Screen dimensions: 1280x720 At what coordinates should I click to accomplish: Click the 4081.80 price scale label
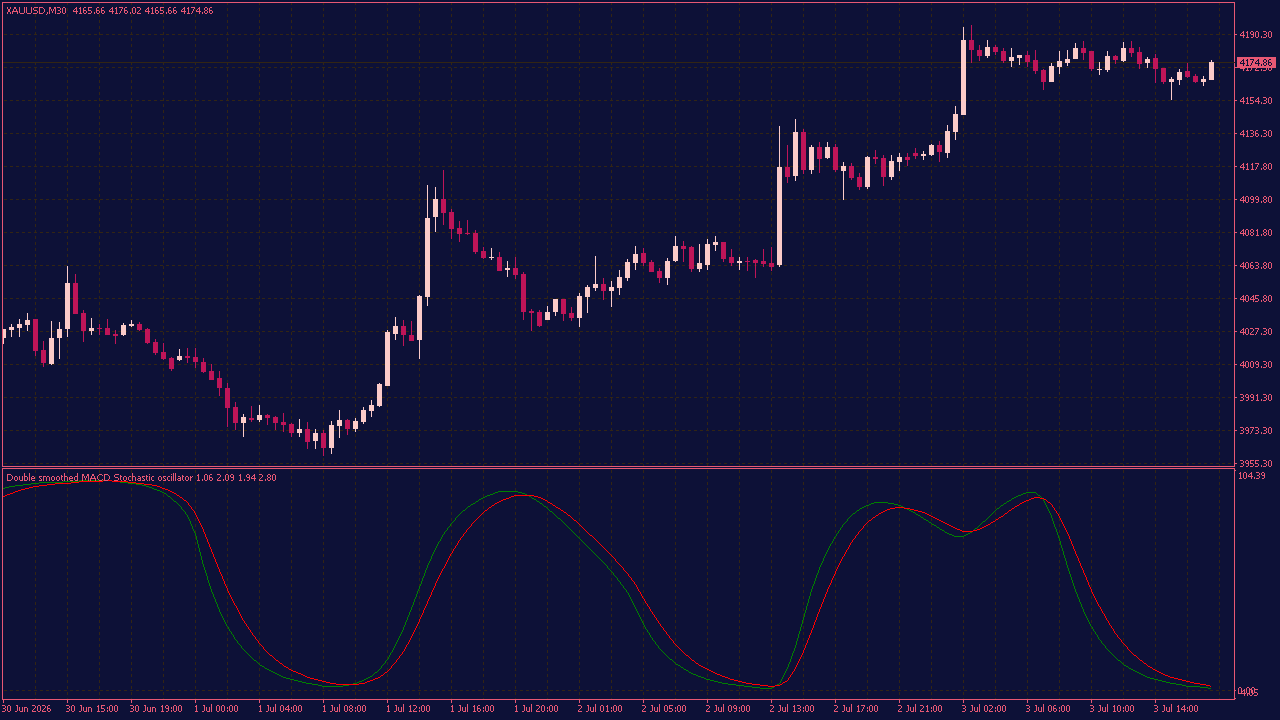1256,233
